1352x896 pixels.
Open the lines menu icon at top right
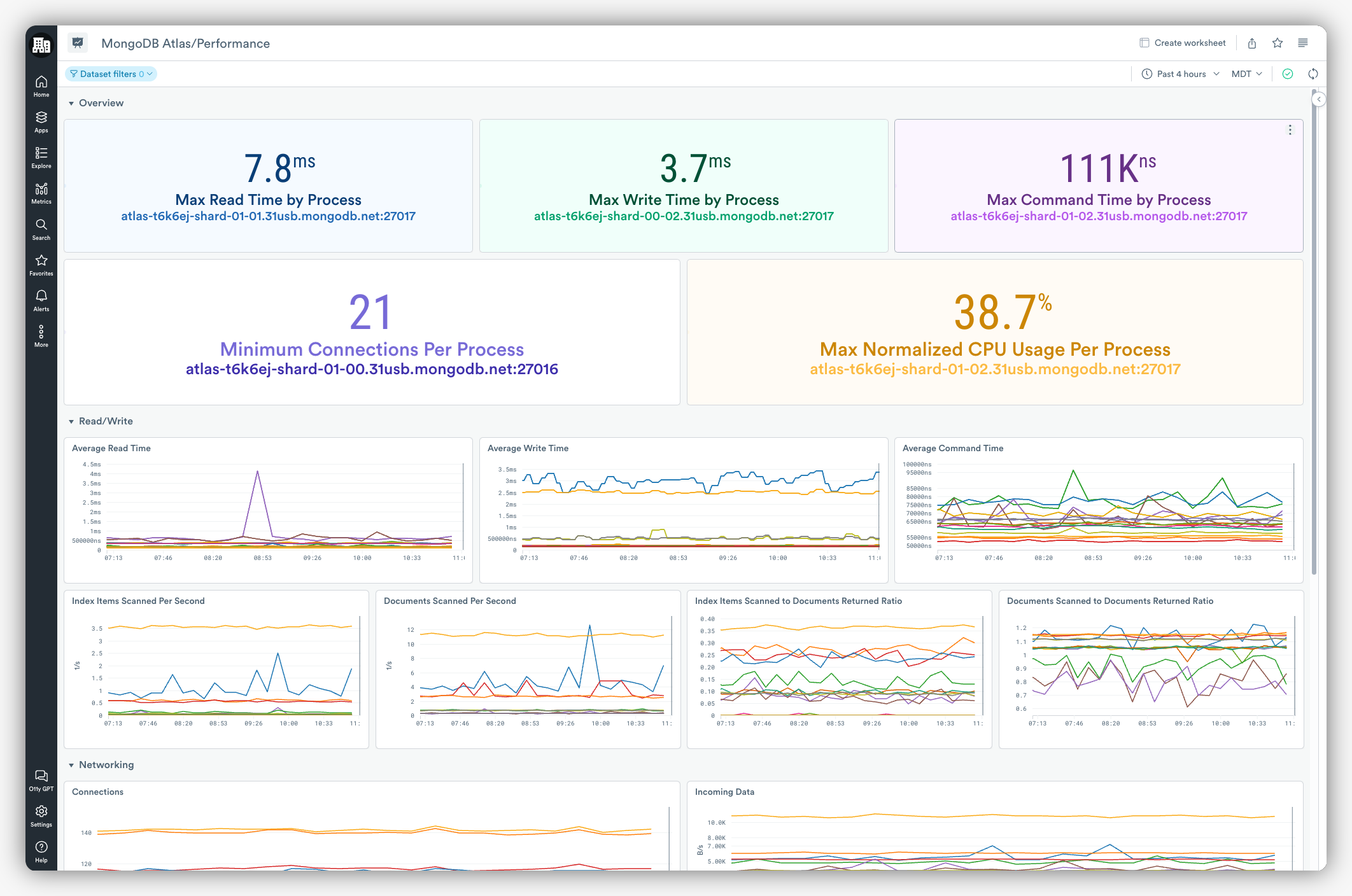[1303, 43]
